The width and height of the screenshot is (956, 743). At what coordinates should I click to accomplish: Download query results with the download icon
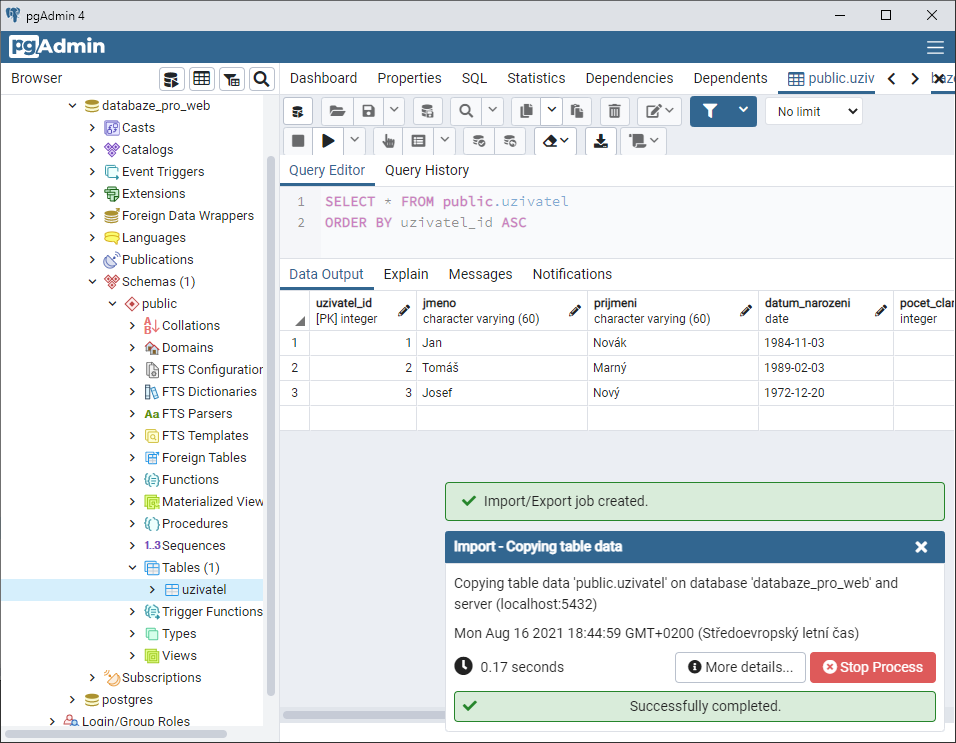tap(601, 141)
